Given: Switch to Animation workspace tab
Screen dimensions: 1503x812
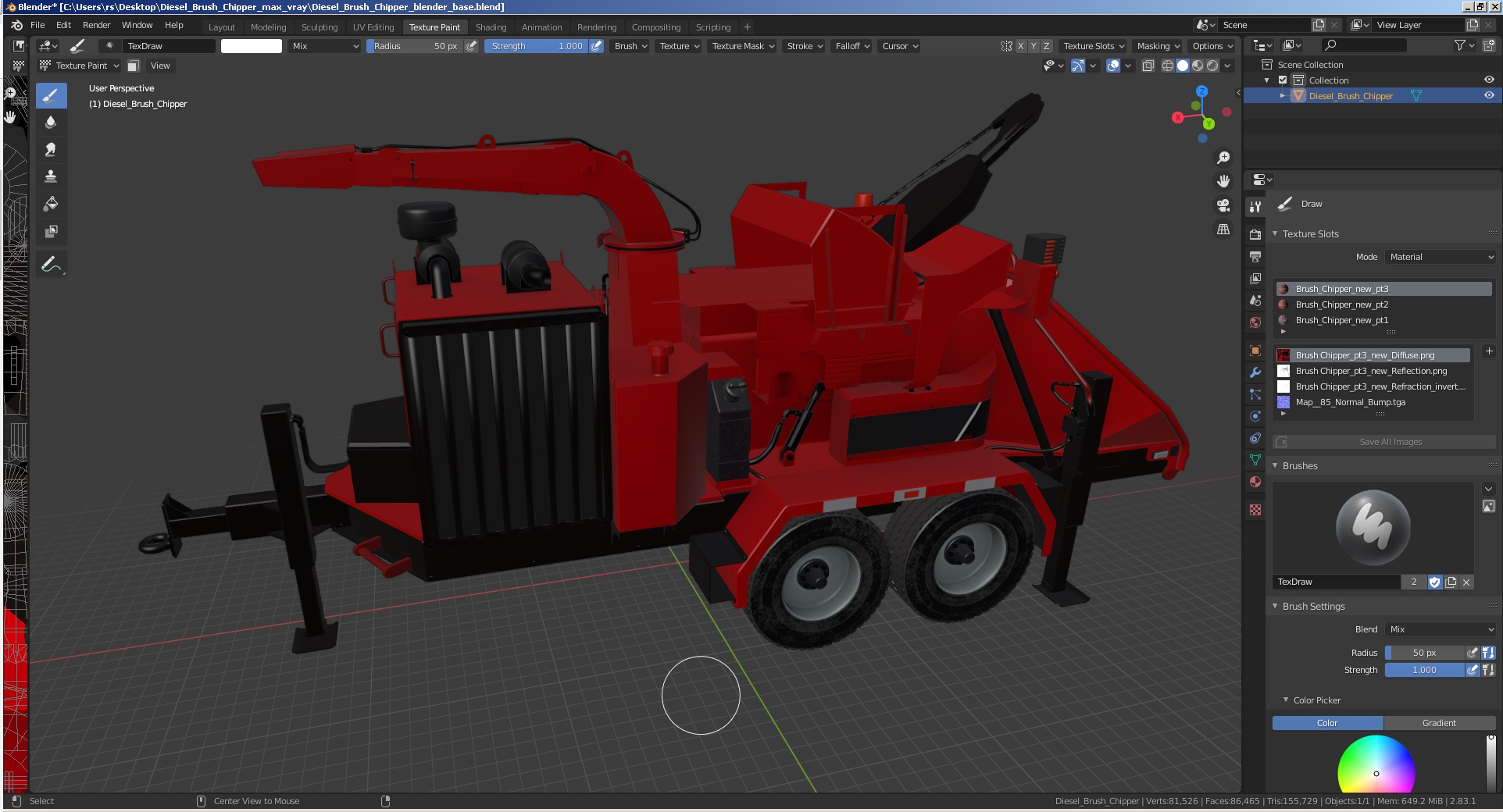Looking at the screenshot, I should (541, 27).
